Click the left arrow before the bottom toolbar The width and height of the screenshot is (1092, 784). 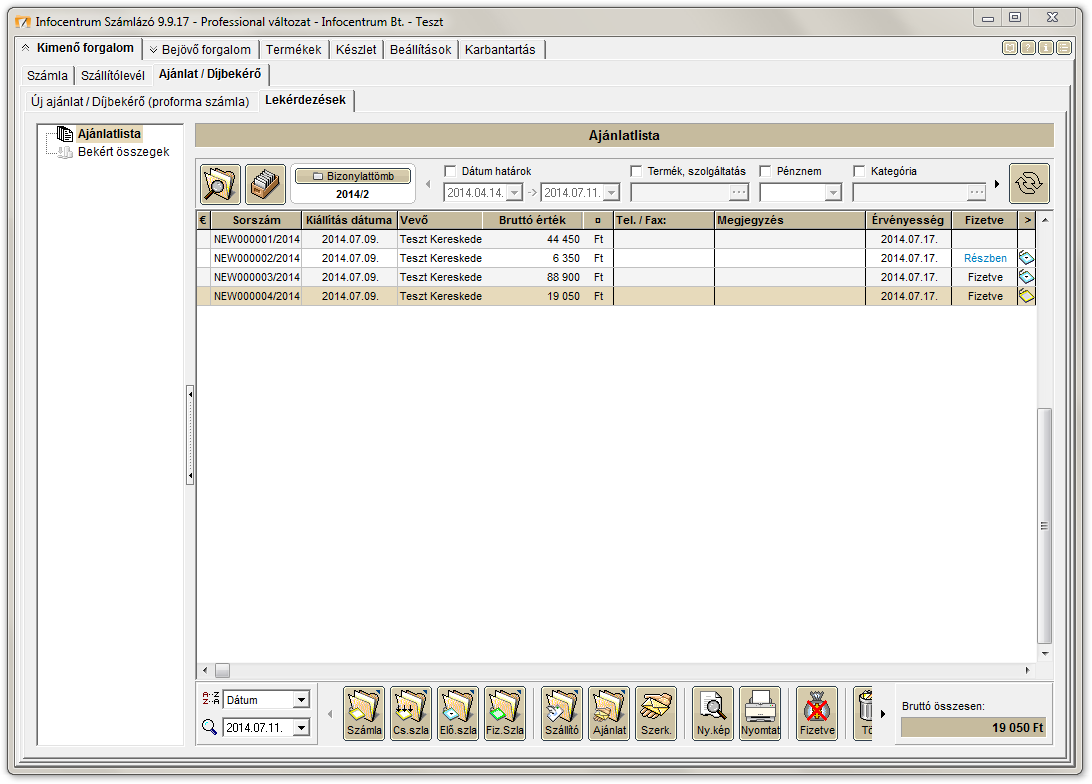330,714
